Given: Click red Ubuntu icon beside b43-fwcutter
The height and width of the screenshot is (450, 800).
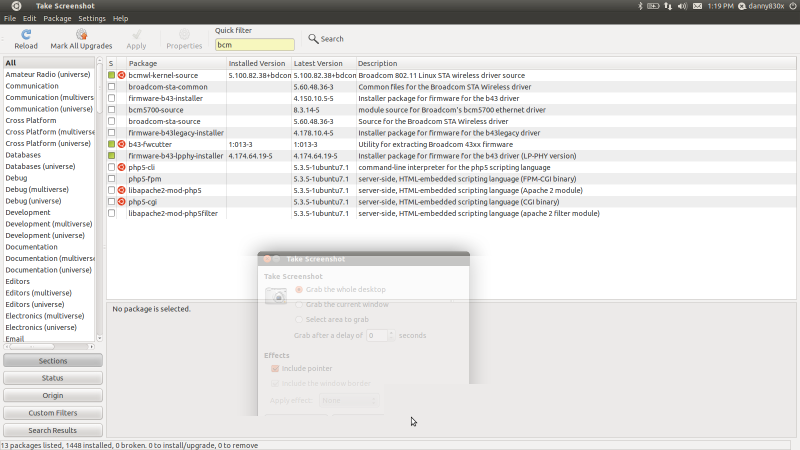Looking at the screenshot, I should pos(121,144).
